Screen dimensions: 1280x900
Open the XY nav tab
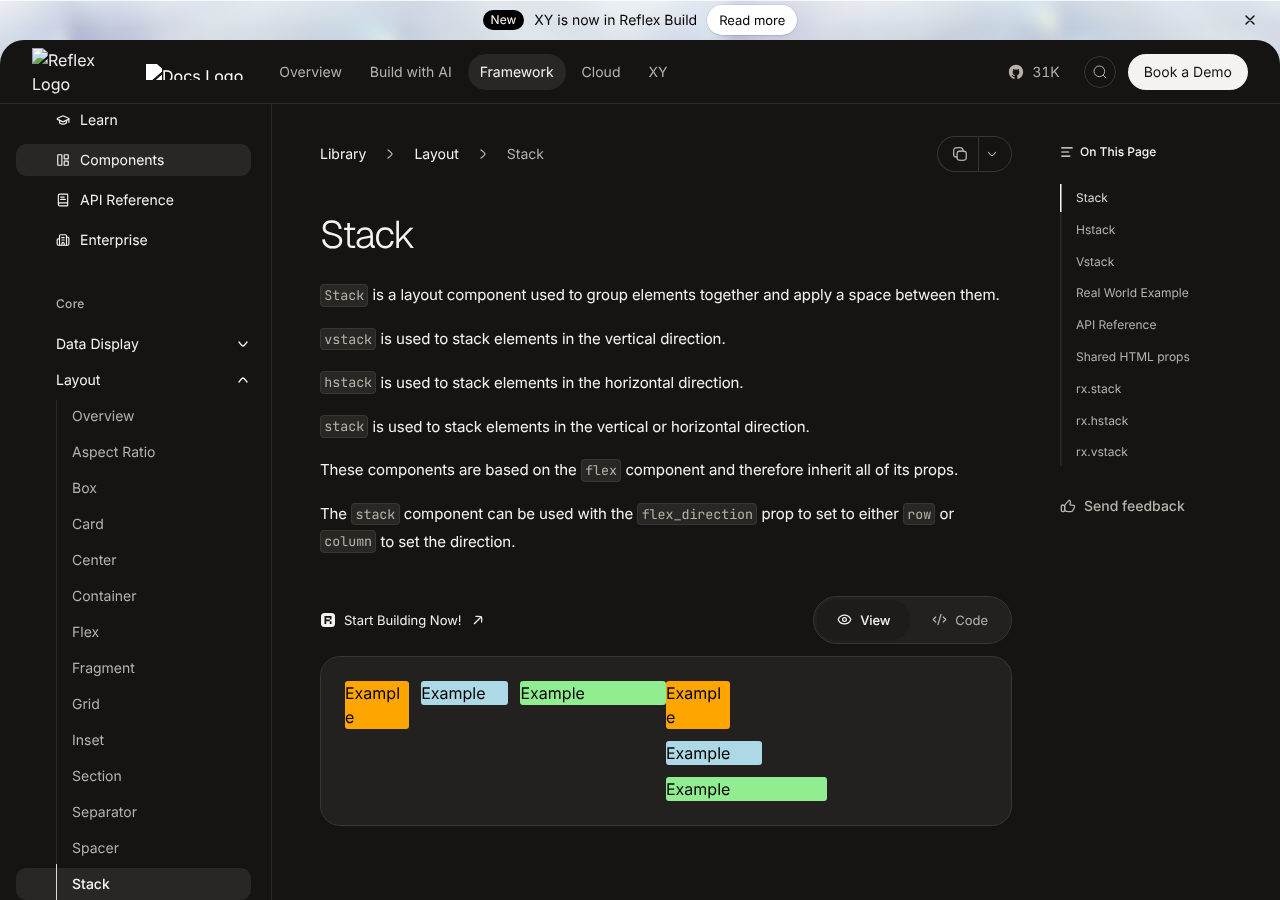pos(657,72)
